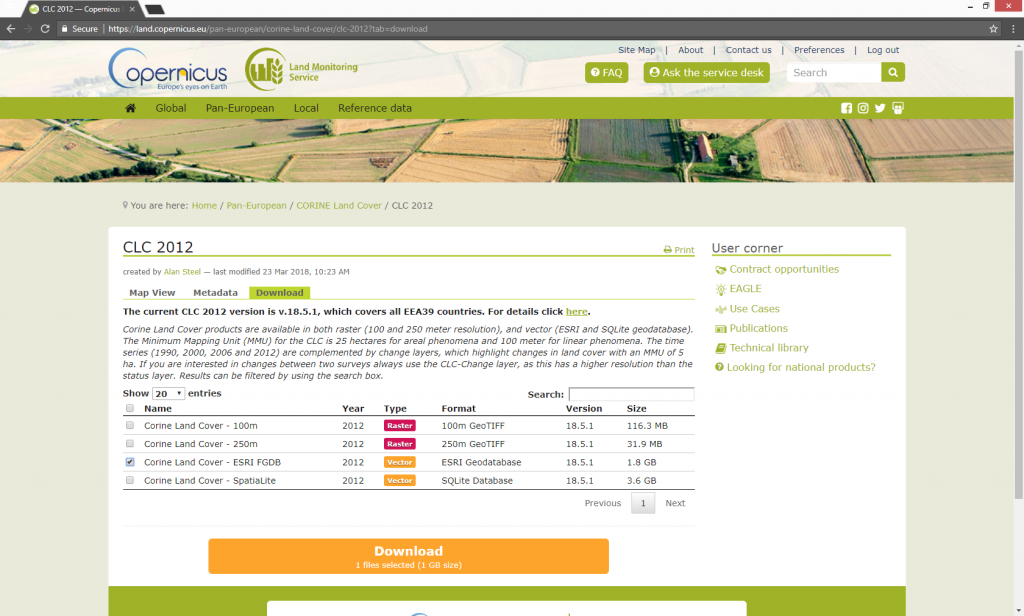Click Home in the breadcrumb
This screenshot has width=1024, height=616.
click(204, 205)
